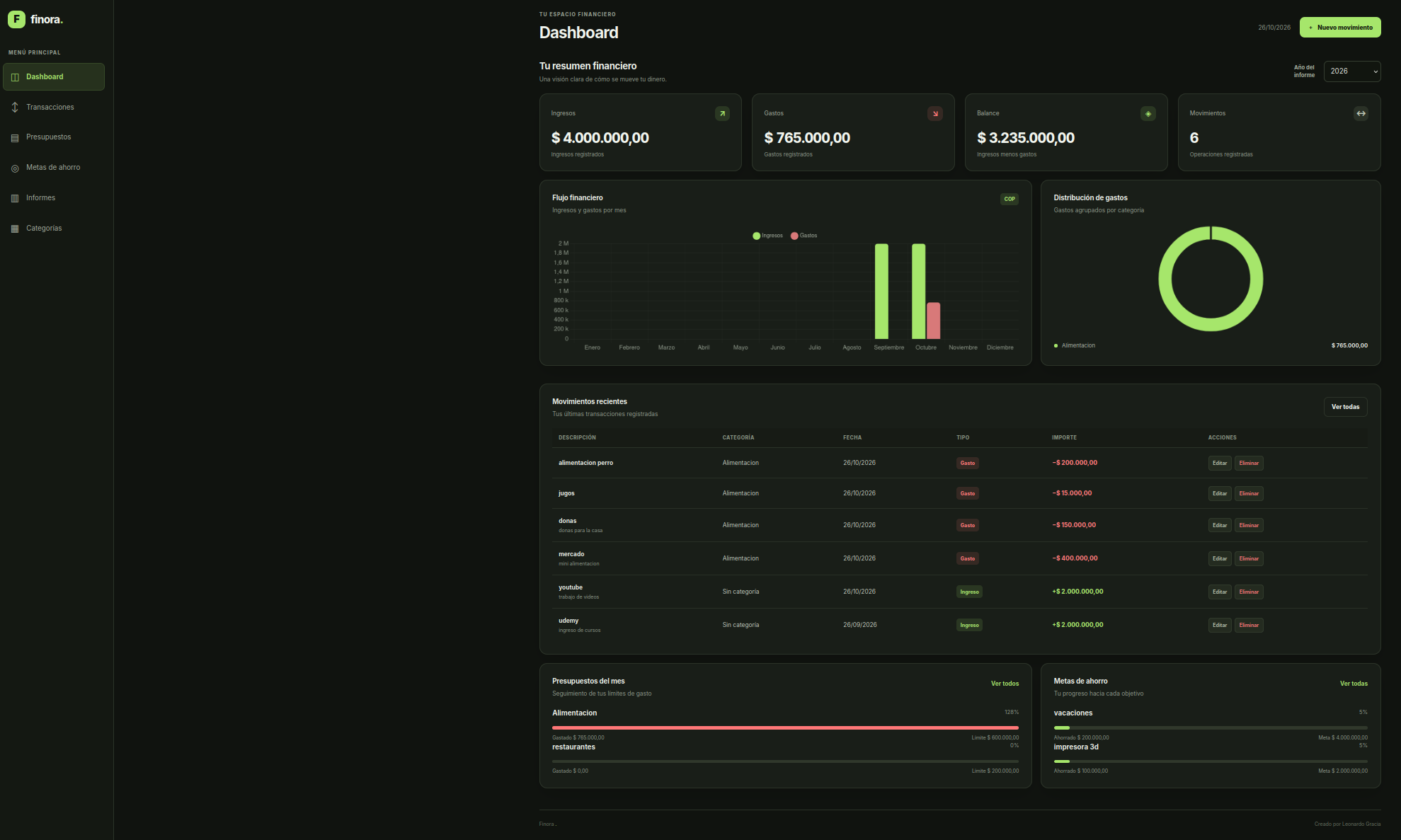Screen dimensions: 1401x840
Task: Click the Ingresos up-arrow card icon
Action: coord(722,113)
